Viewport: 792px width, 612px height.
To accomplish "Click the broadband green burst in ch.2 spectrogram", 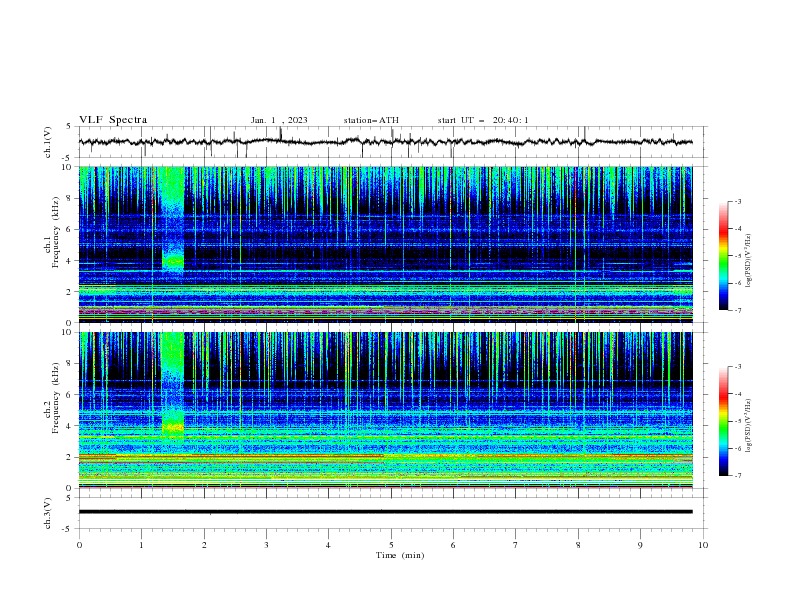I will tap(172, 385).
